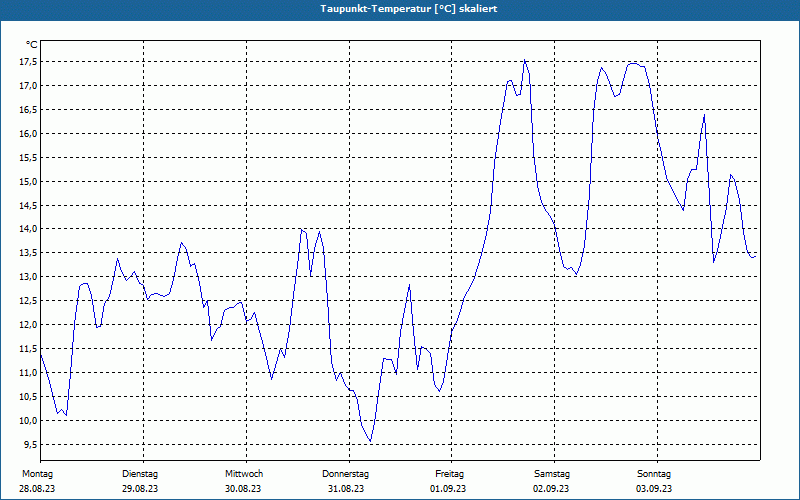Click the 16,5 y-axis value
Image resolution: width=800 pixels, height=500 pixels.
28,110
